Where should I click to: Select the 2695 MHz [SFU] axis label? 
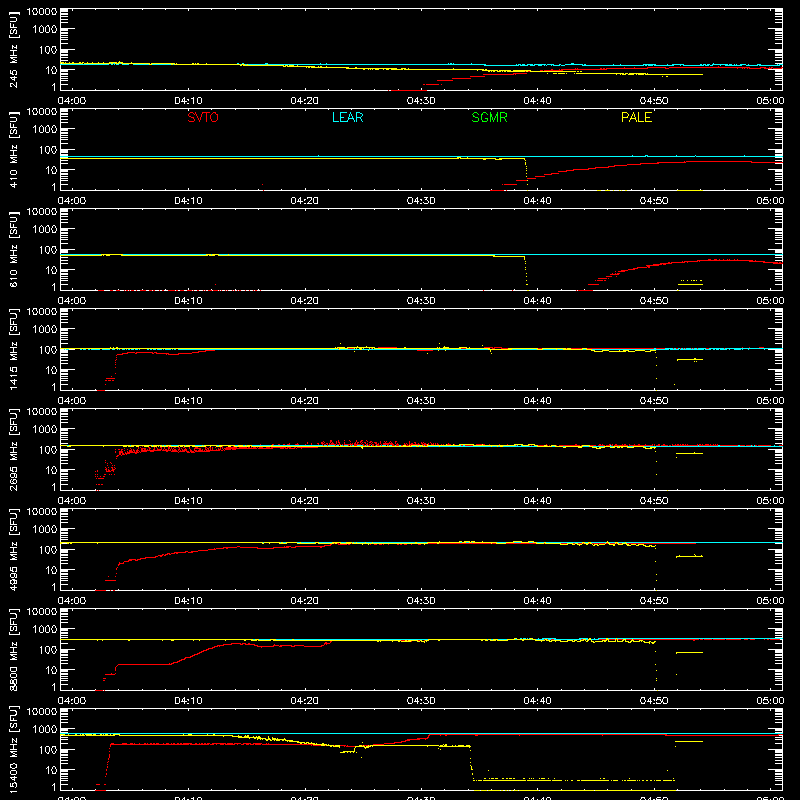[x=13, y=449]
